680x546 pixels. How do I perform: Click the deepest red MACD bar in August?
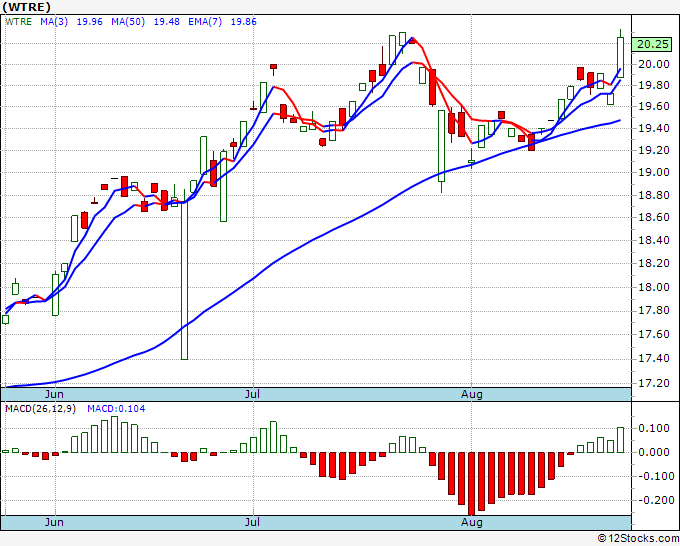(471, 484)
